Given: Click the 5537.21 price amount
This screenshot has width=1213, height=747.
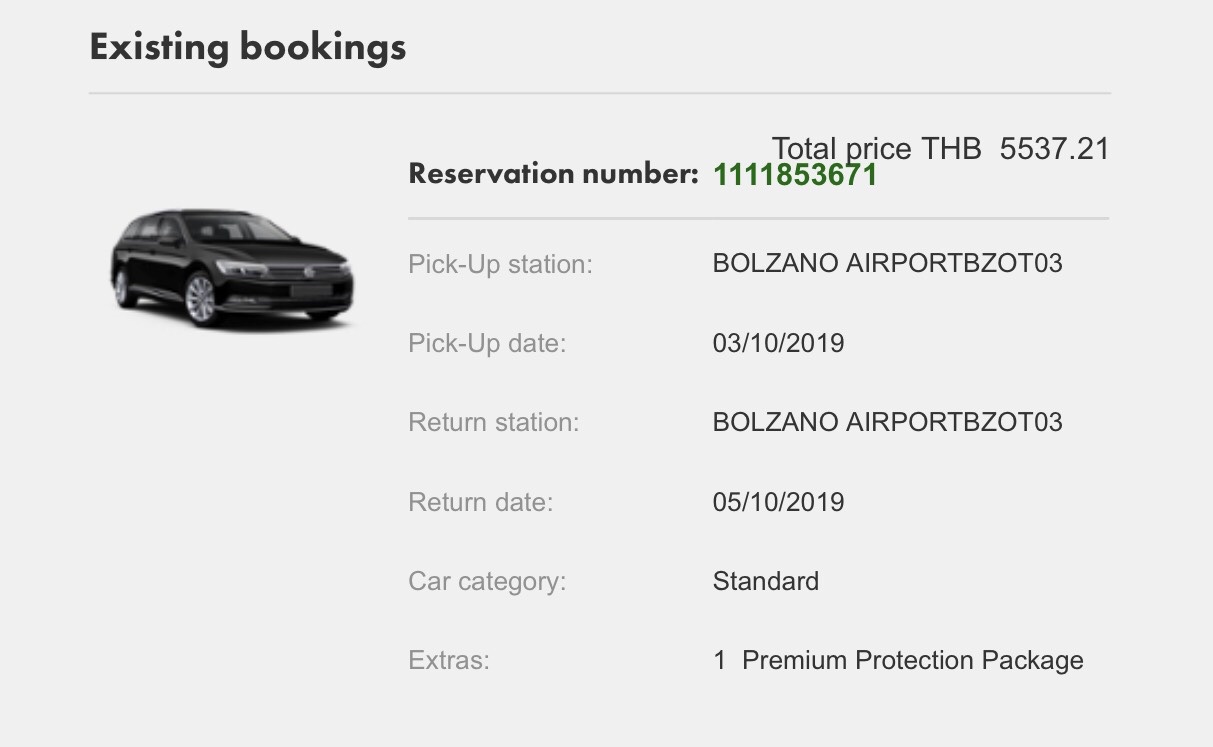Looking at the screenshot, I should [x=1054, y=149].
